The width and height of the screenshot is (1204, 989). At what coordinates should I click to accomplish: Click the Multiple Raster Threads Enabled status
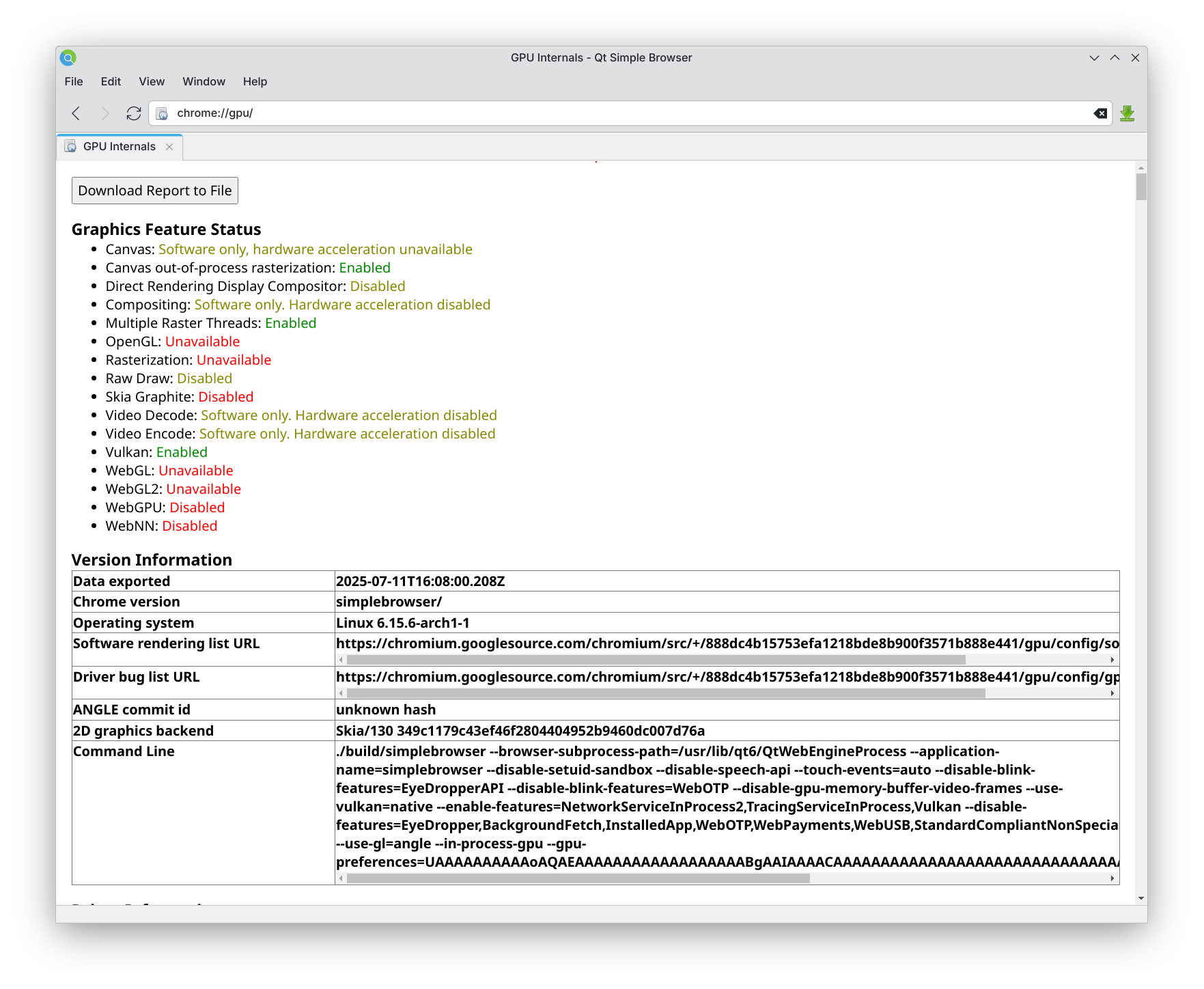pos(290,323)
